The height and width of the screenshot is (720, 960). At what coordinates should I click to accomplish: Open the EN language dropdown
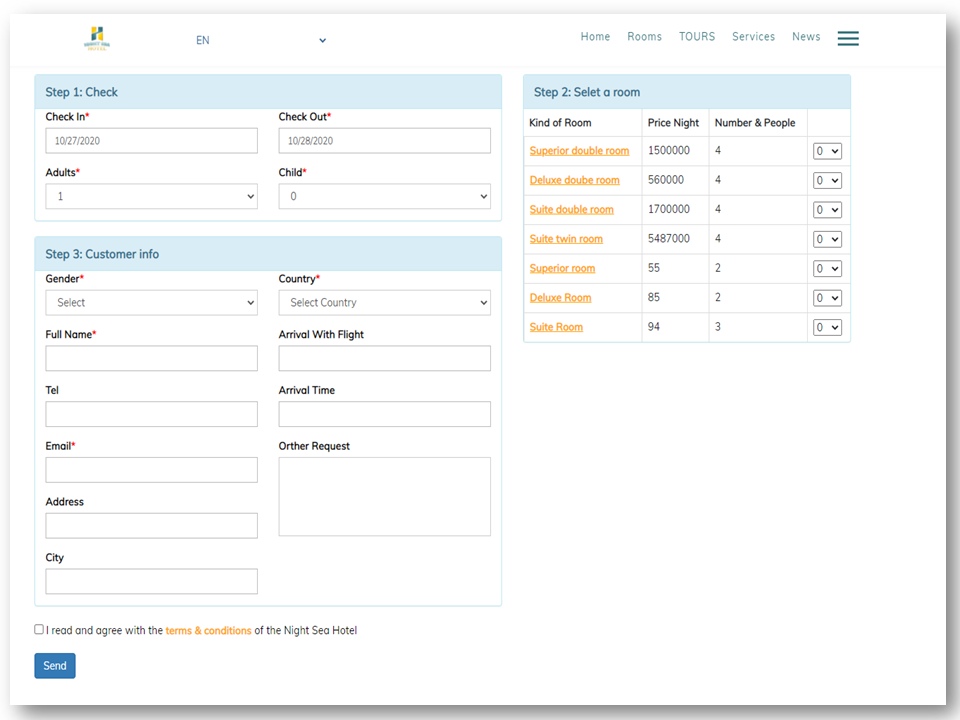261,40
